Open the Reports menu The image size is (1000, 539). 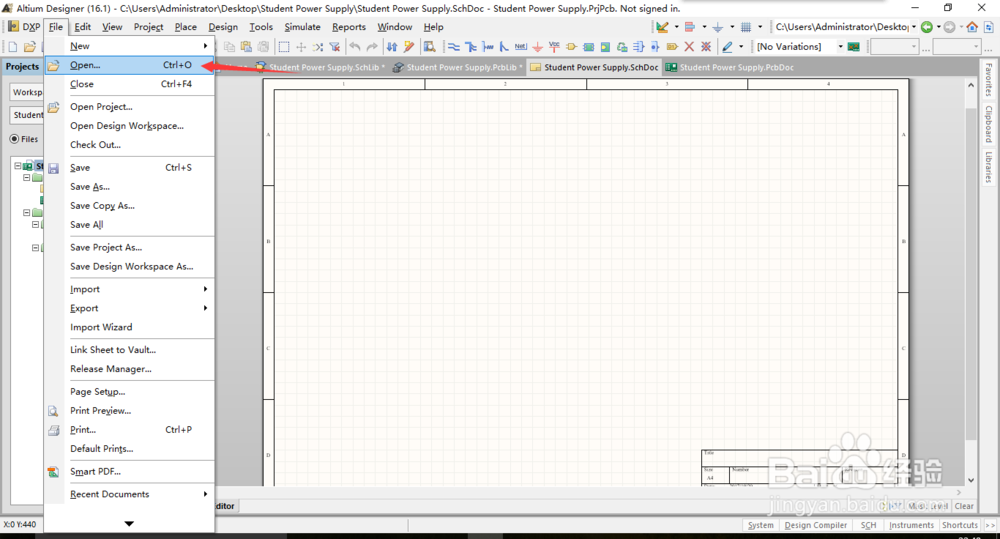349,27
